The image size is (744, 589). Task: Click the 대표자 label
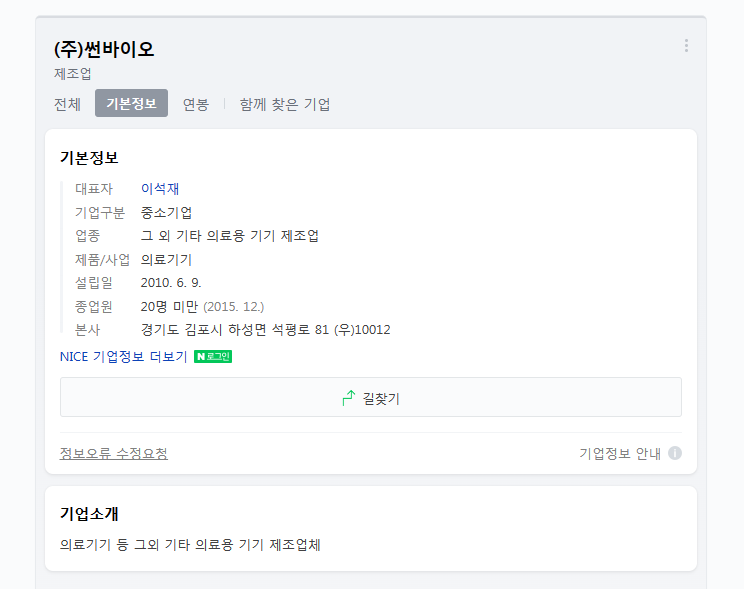pos(94,188)
